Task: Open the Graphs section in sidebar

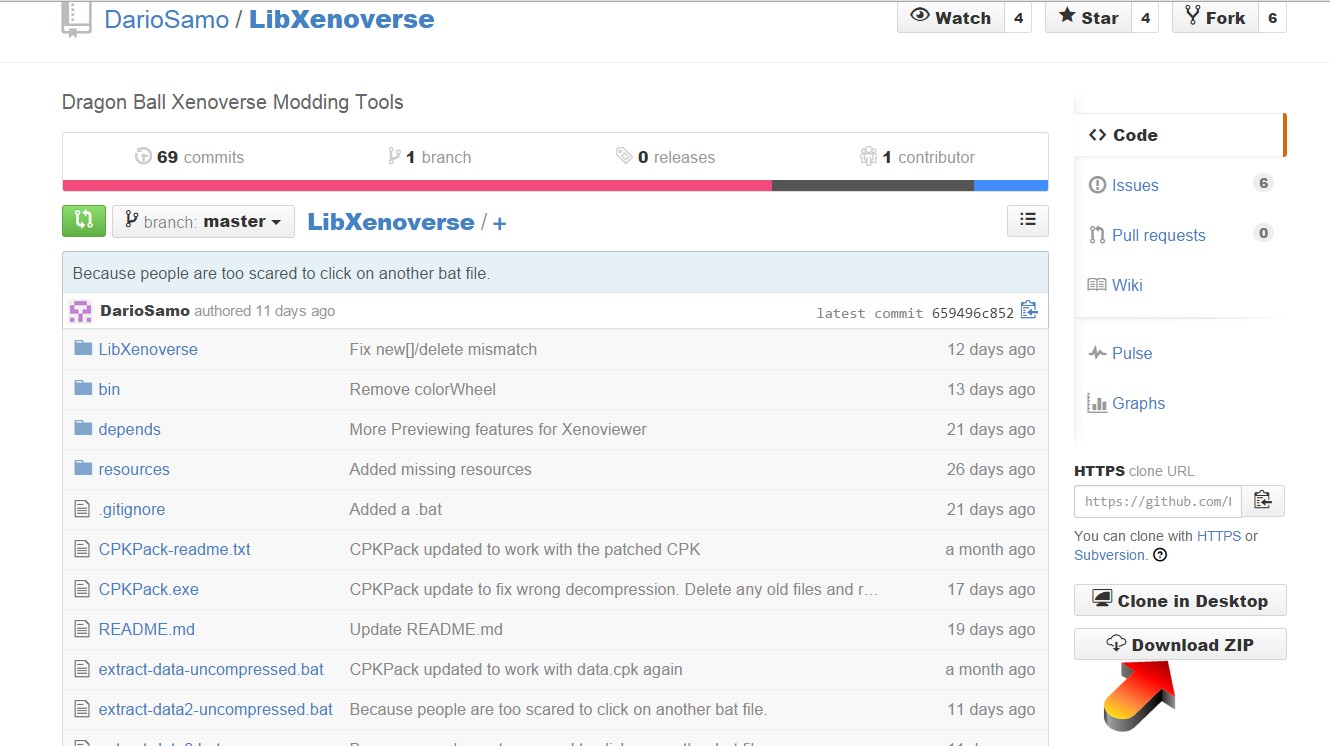Action: pos(1138,403)
